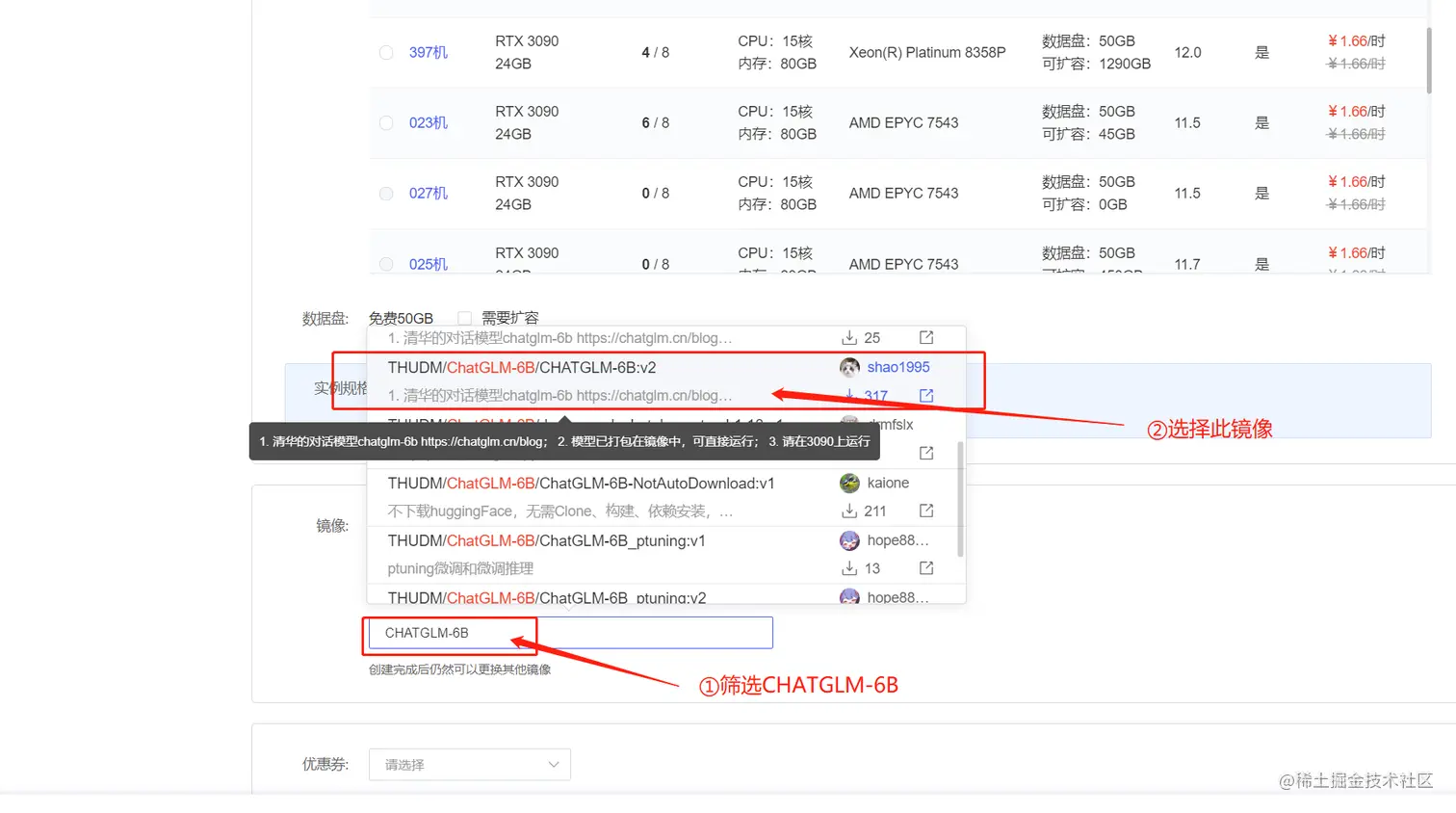The width and height of the screenshot is (1456, 813).
Task: Select the radio button for 397机
Action: 386,53
